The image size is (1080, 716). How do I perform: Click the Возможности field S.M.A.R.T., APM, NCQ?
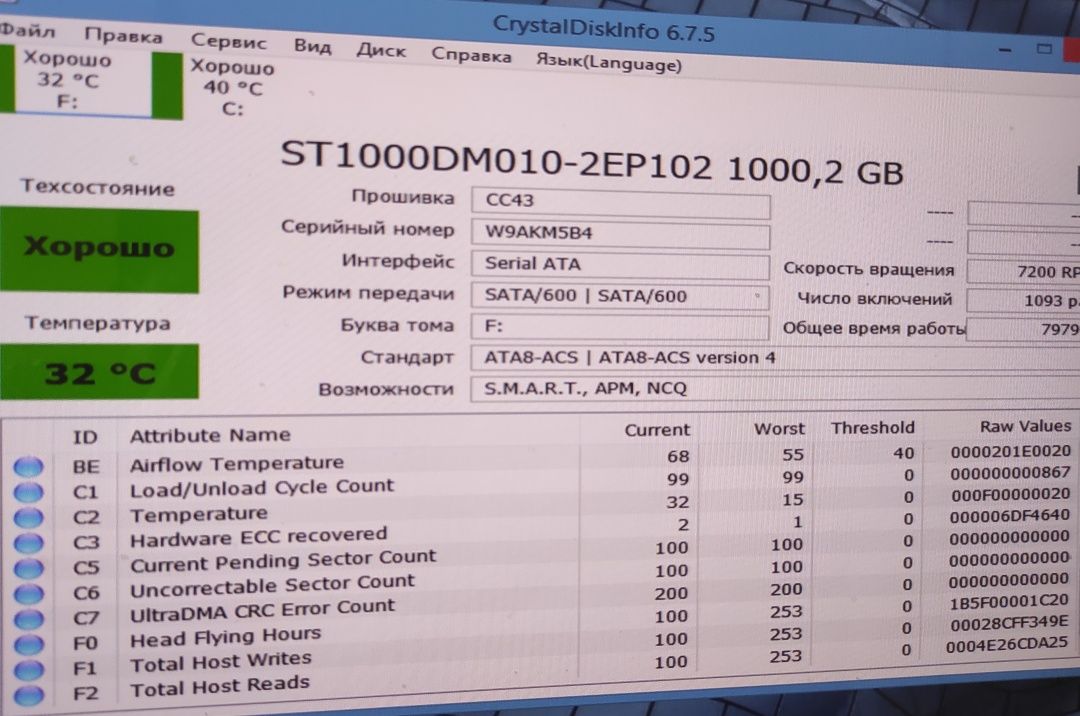click(x=775, y=389)
